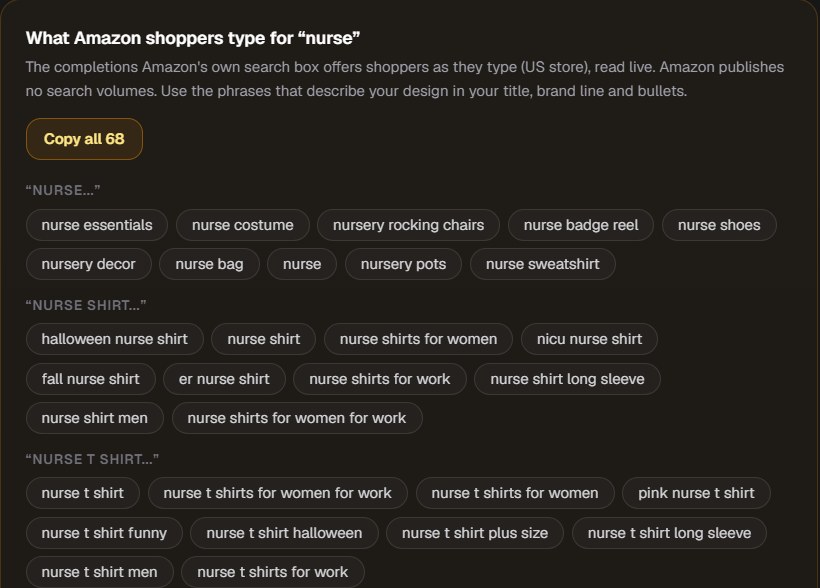Click the halloween nurse shirt chip

point(115,339)
